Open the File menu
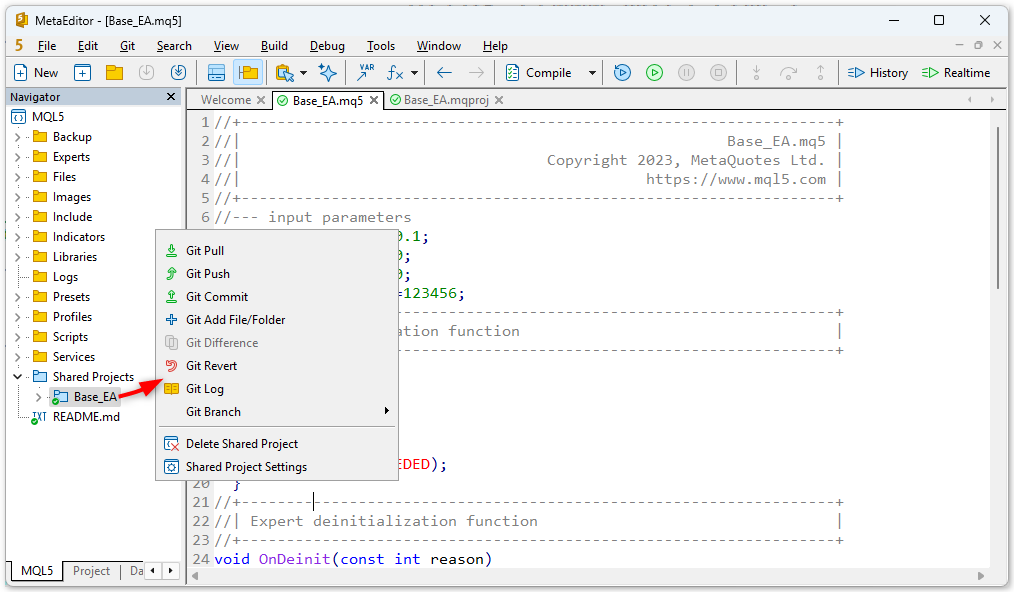The image size is (1014, 592). [47, 46]
